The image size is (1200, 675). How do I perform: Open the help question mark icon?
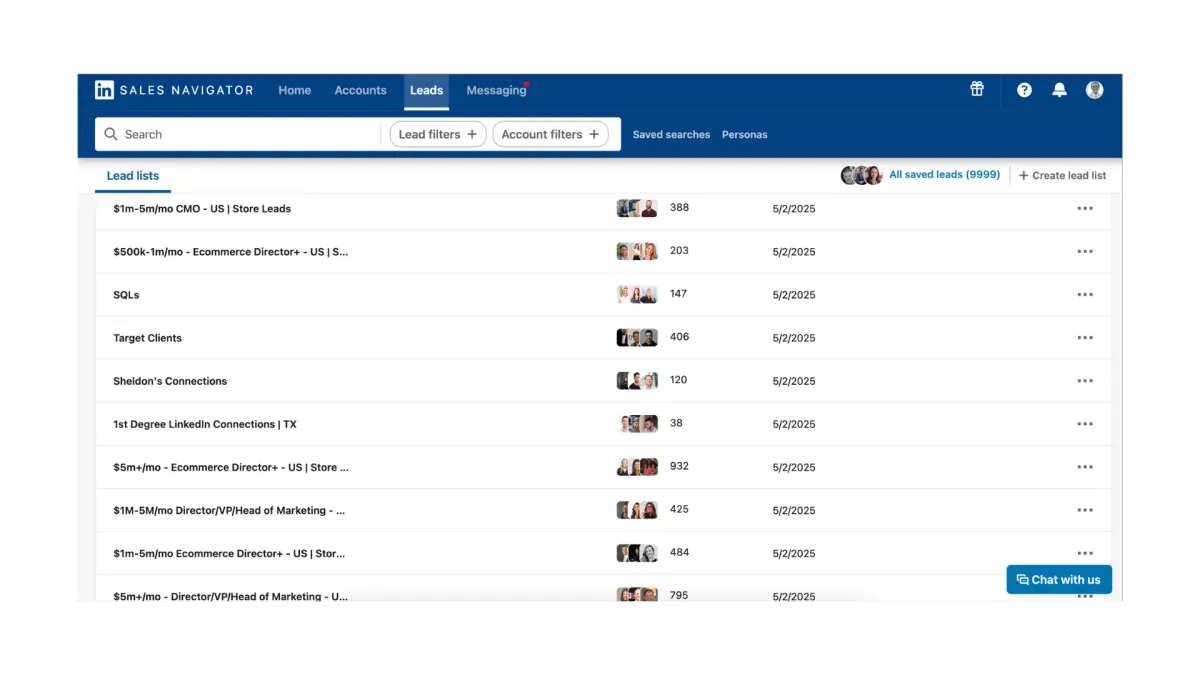[x=1024, y=90]
